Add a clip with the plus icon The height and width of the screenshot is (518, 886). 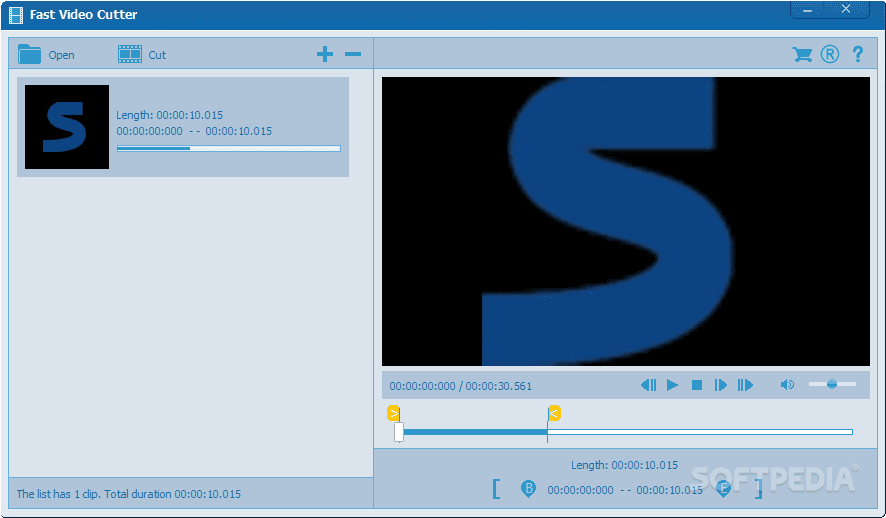point(324,54)
